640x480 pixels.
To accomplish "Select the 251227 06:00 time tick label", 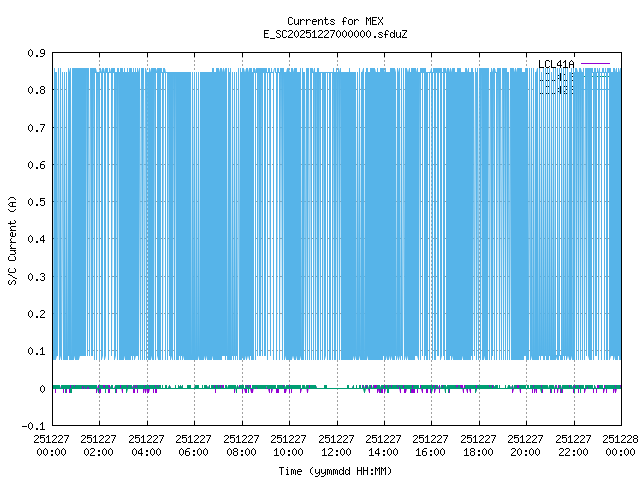I will point(194,445).
